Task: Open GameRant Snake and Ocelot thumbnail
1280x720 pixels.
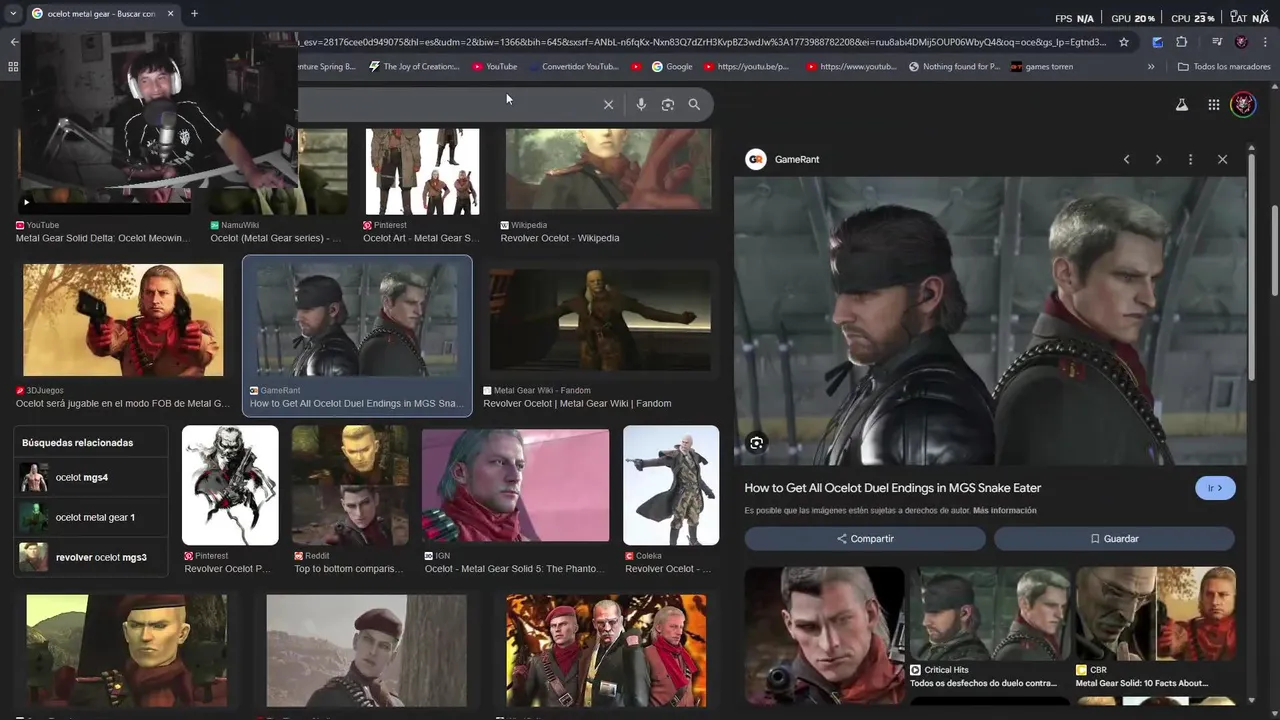Action: coord(357,320)
